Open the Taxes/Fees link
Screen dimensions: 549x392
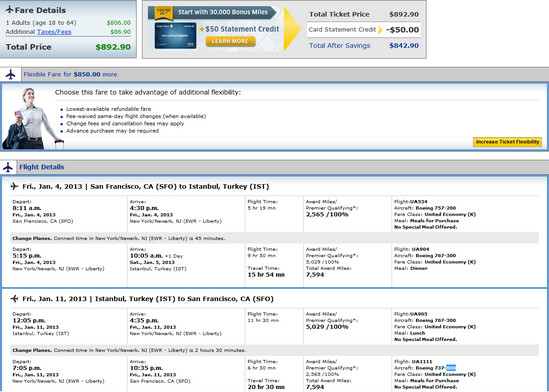54,32
